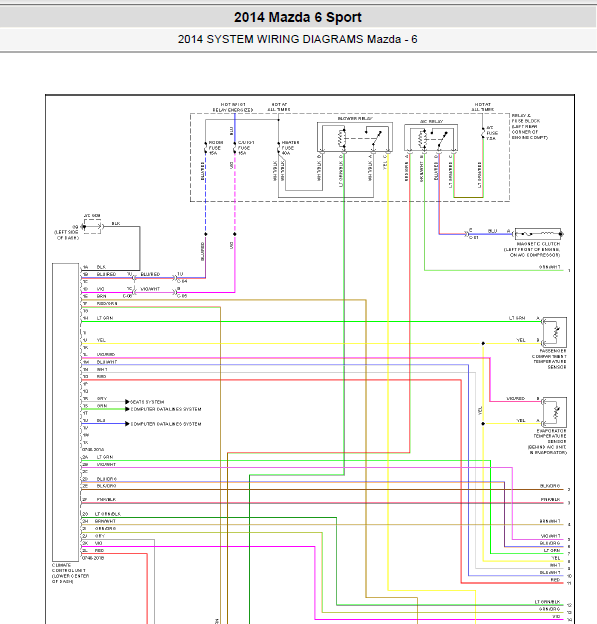Click pin 2L RED wire label
The width and height of the screenshot is (597, 624).
99,550
